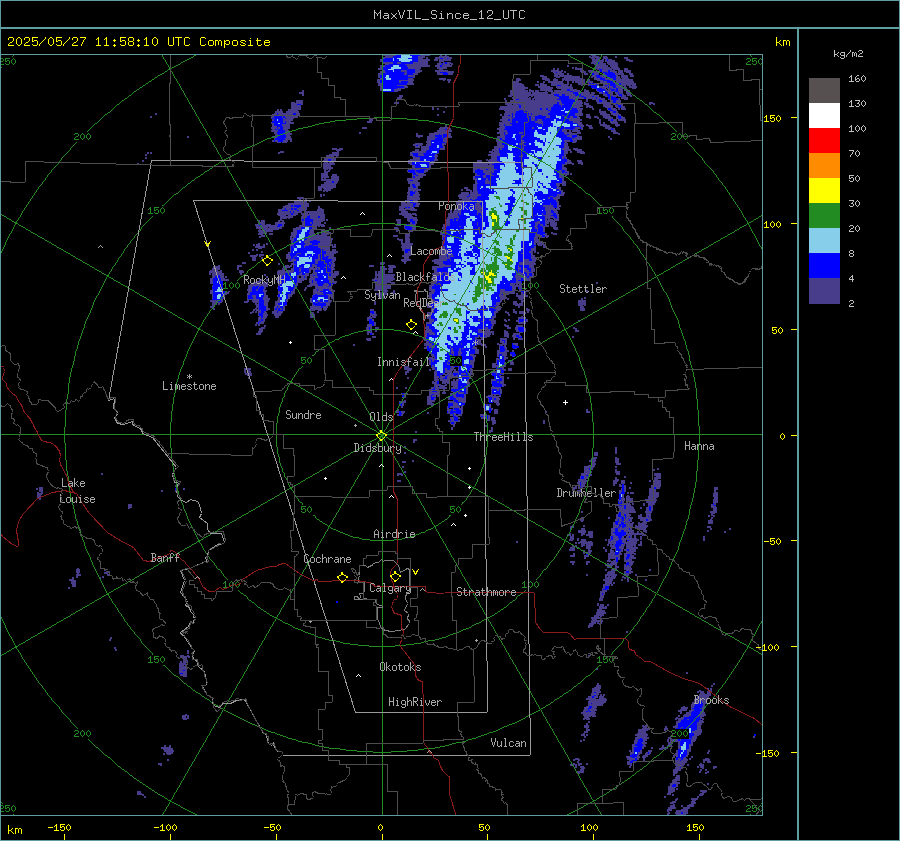Click the 130 value in the legend
Image resolution: width=900 pixels, height=841 pixels.
click(x=857, y=103)
